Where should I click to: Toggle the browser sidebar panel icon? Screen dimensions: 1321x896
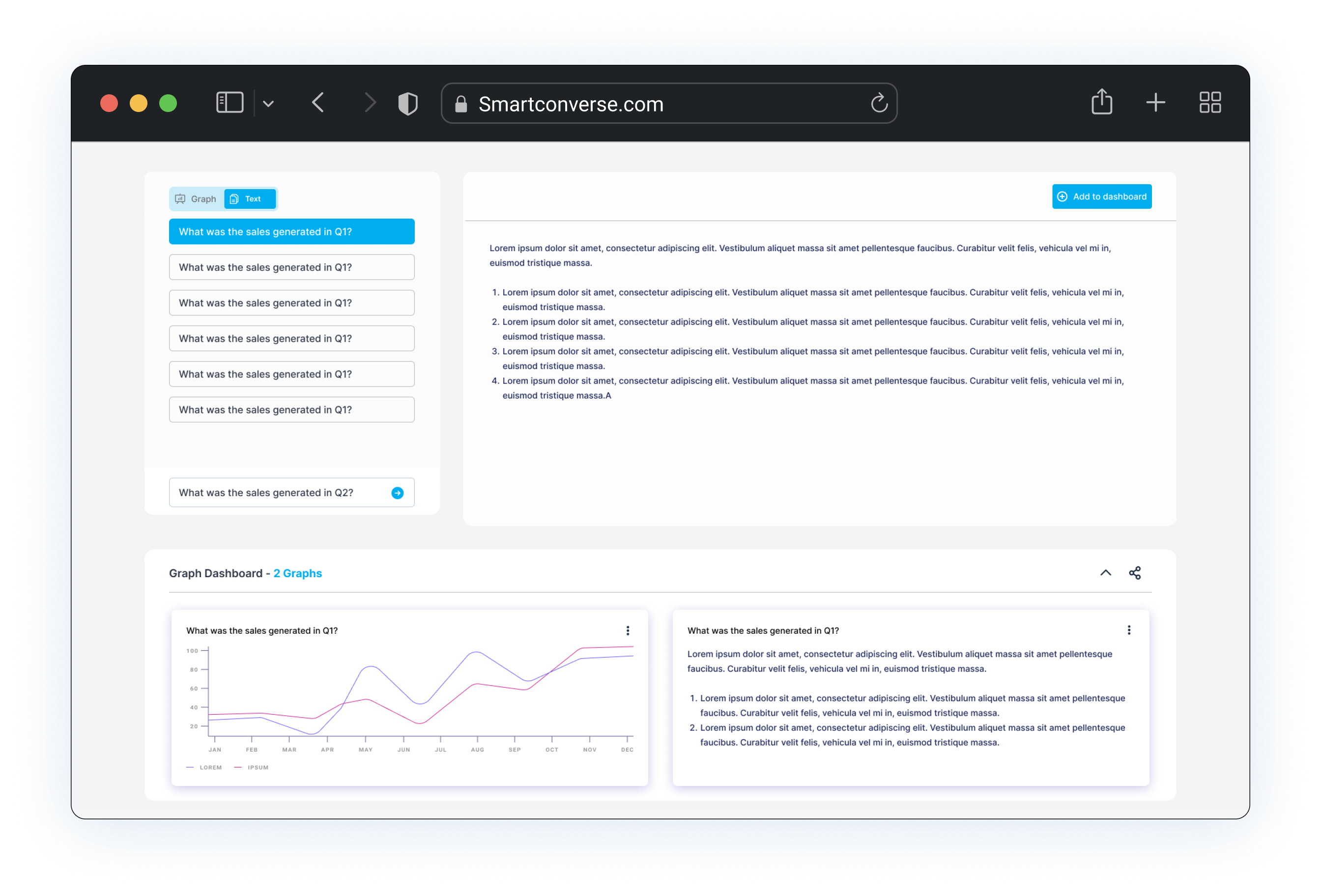[x=230, y=103]
